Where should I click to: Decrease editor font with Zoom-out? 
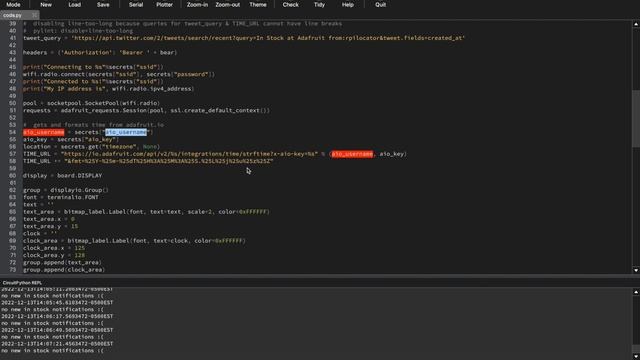tap(227, 5)
